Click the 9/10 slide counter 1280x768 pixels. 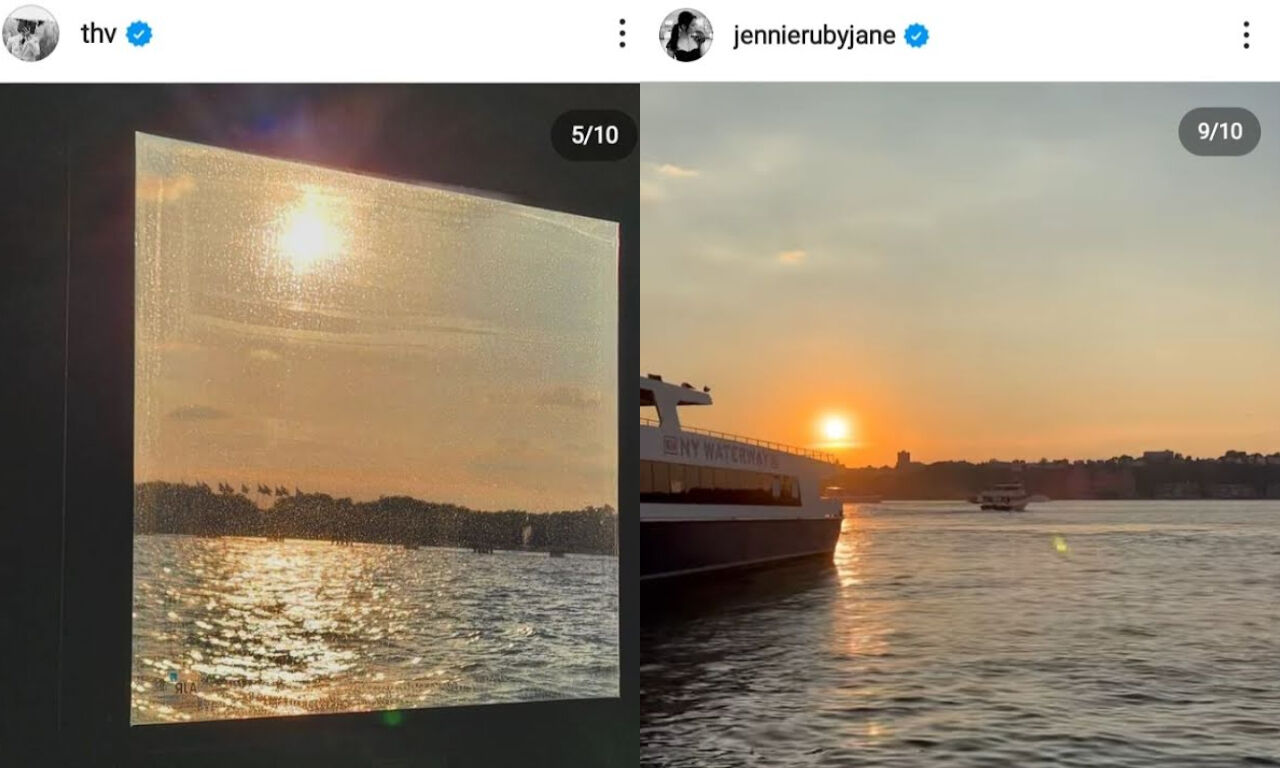pyautogui.click(x=1219, y=131)
